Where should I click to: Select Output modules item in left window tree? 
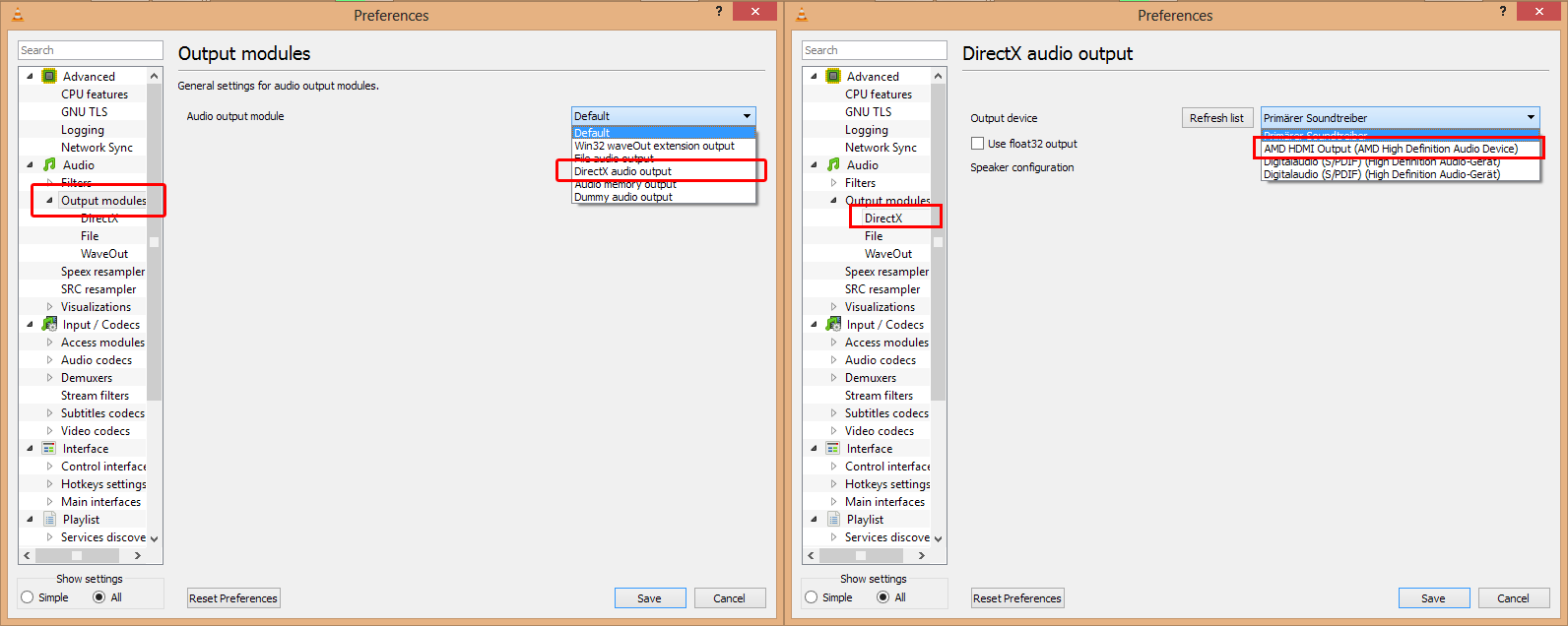(x=103, y=200)
